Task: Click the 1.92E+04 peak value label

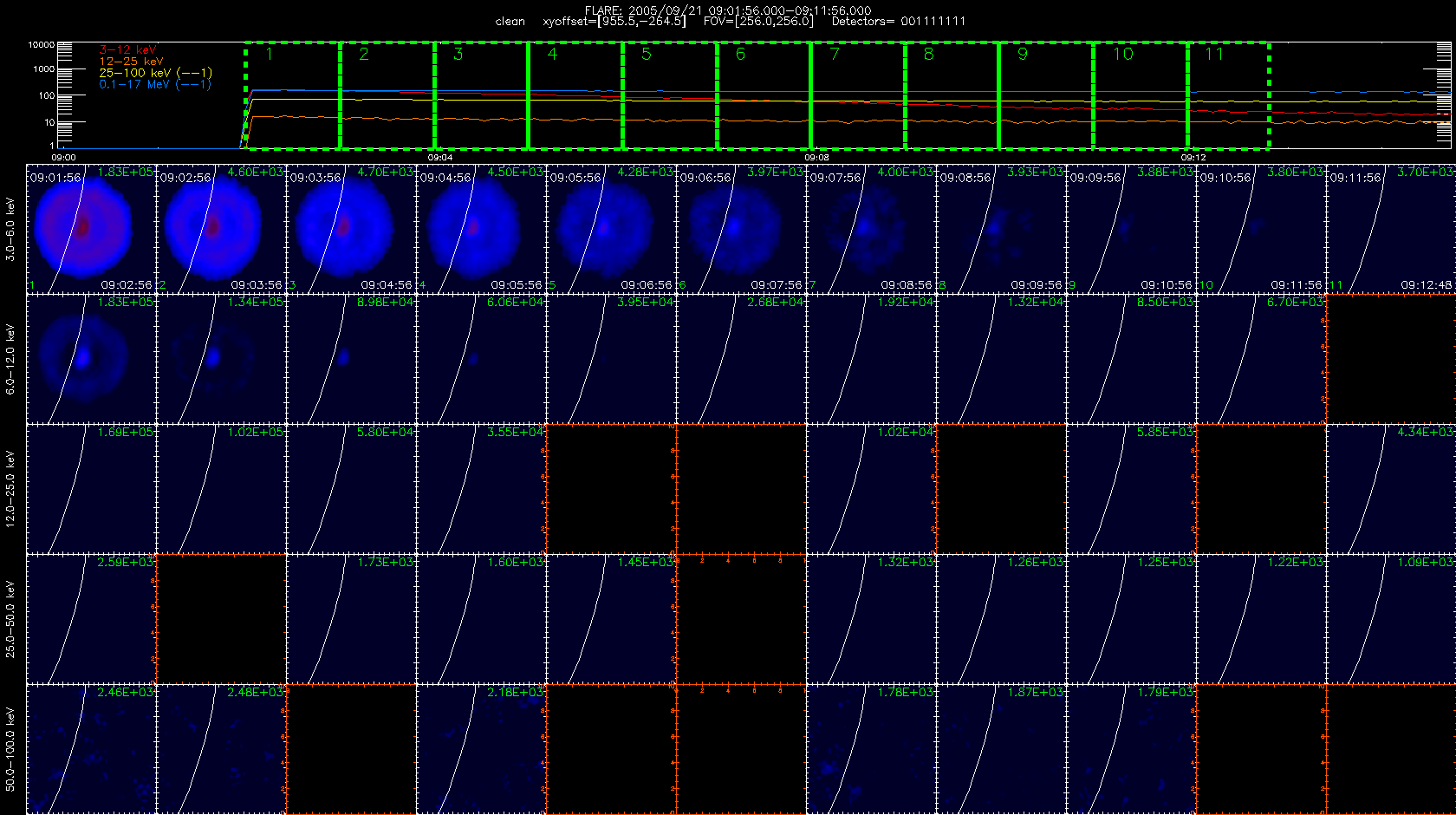Action: tap(906, 303)
